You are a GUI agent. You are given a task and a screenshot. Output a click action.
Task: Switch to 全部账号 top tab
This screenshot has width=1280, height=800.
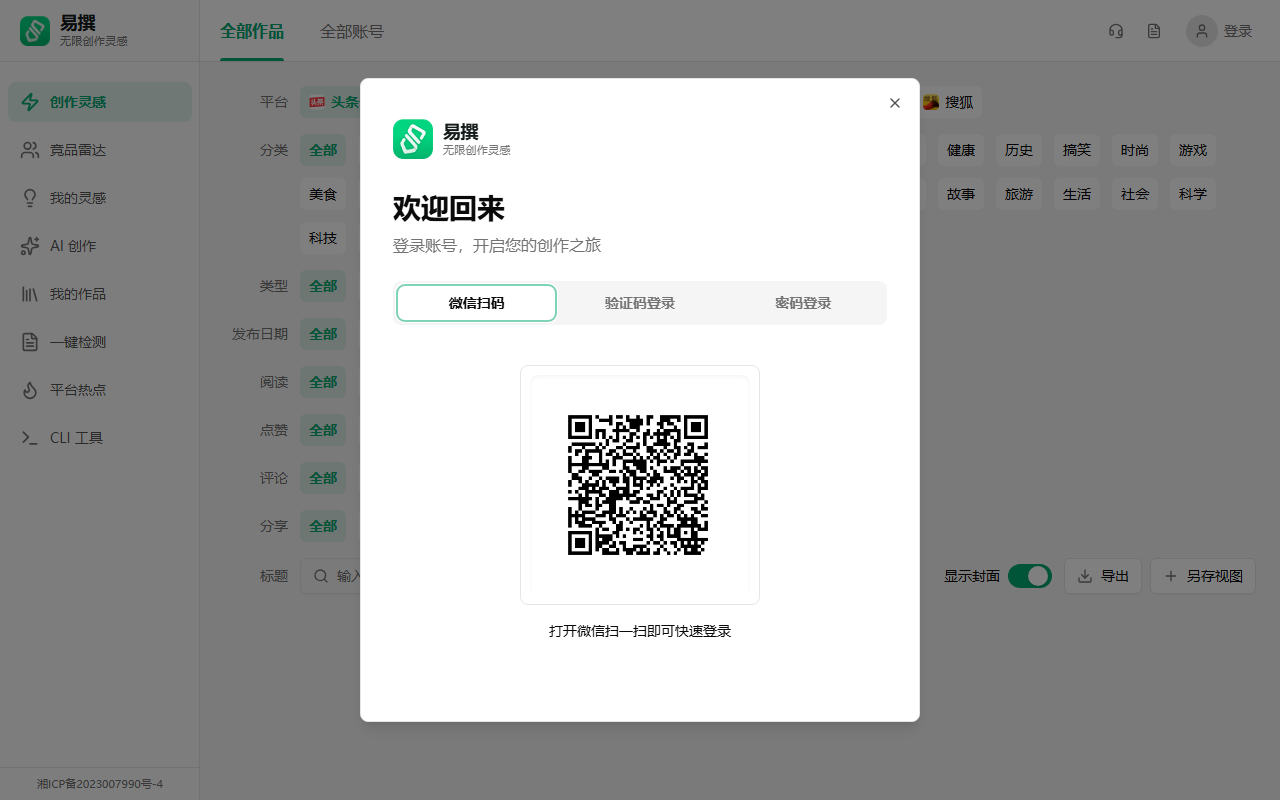[x=352, y=31]
